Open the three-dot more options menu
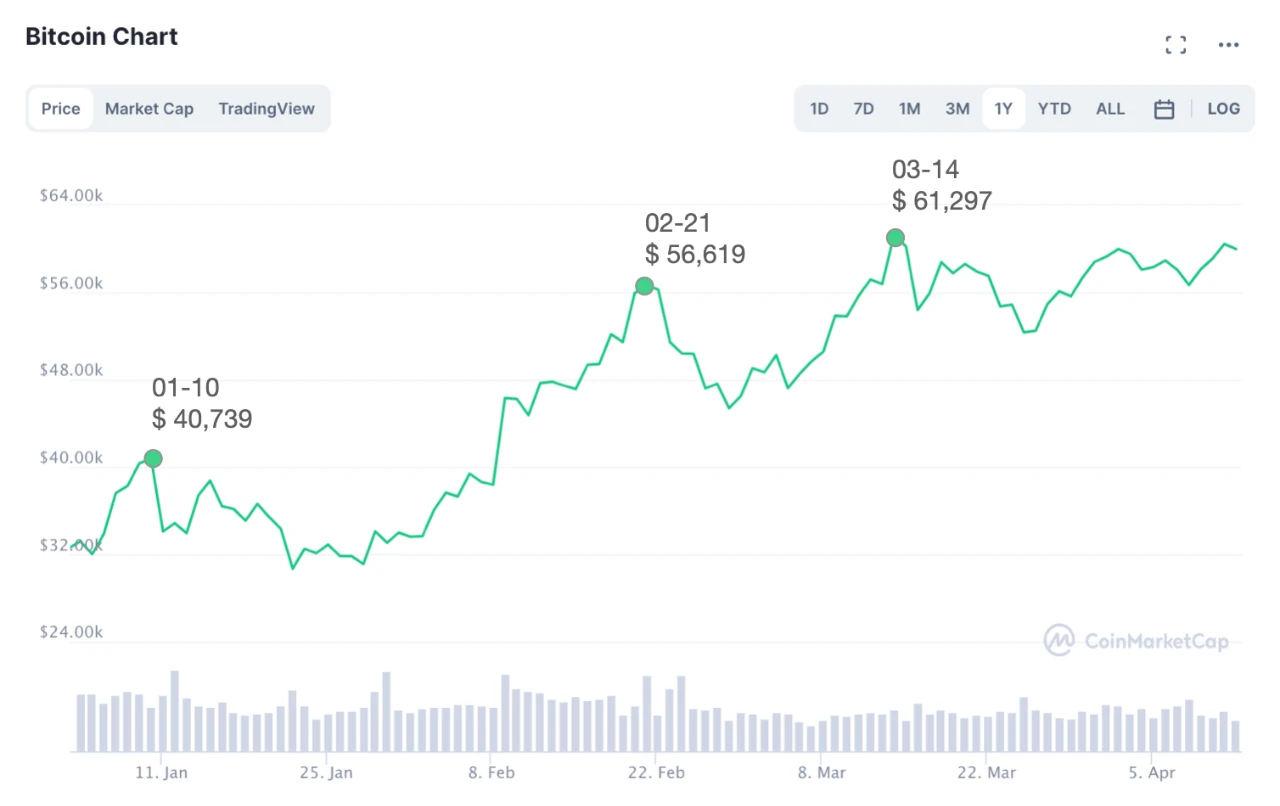Screen dimensions: 1280x806 pyautogui.click(x=1228, y=45)
